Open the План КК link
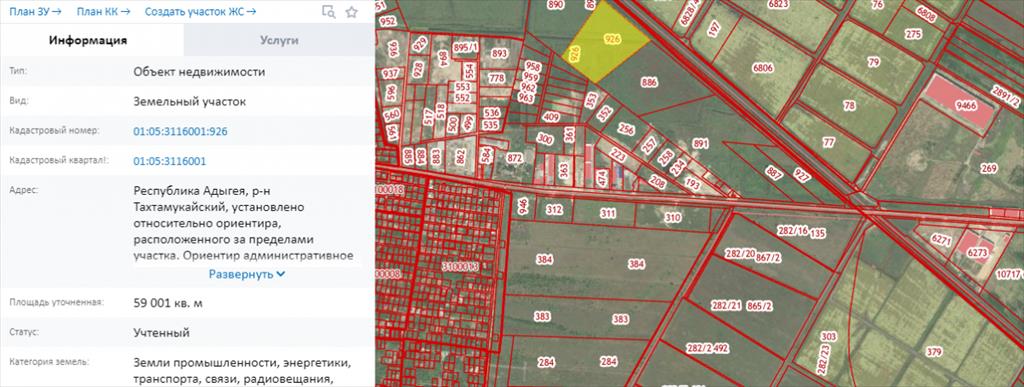Screen dimensions: 1024x387 103,12
